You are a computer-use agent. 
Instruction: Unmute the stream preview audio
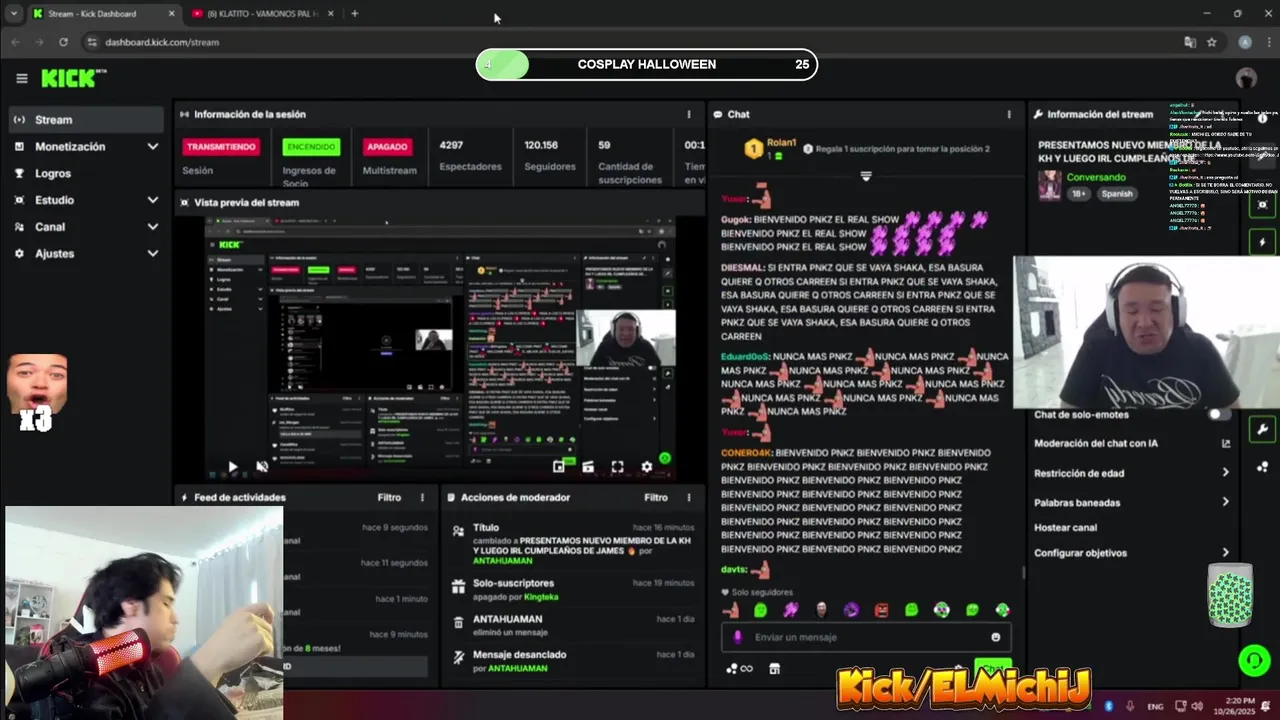coord(262,466)
